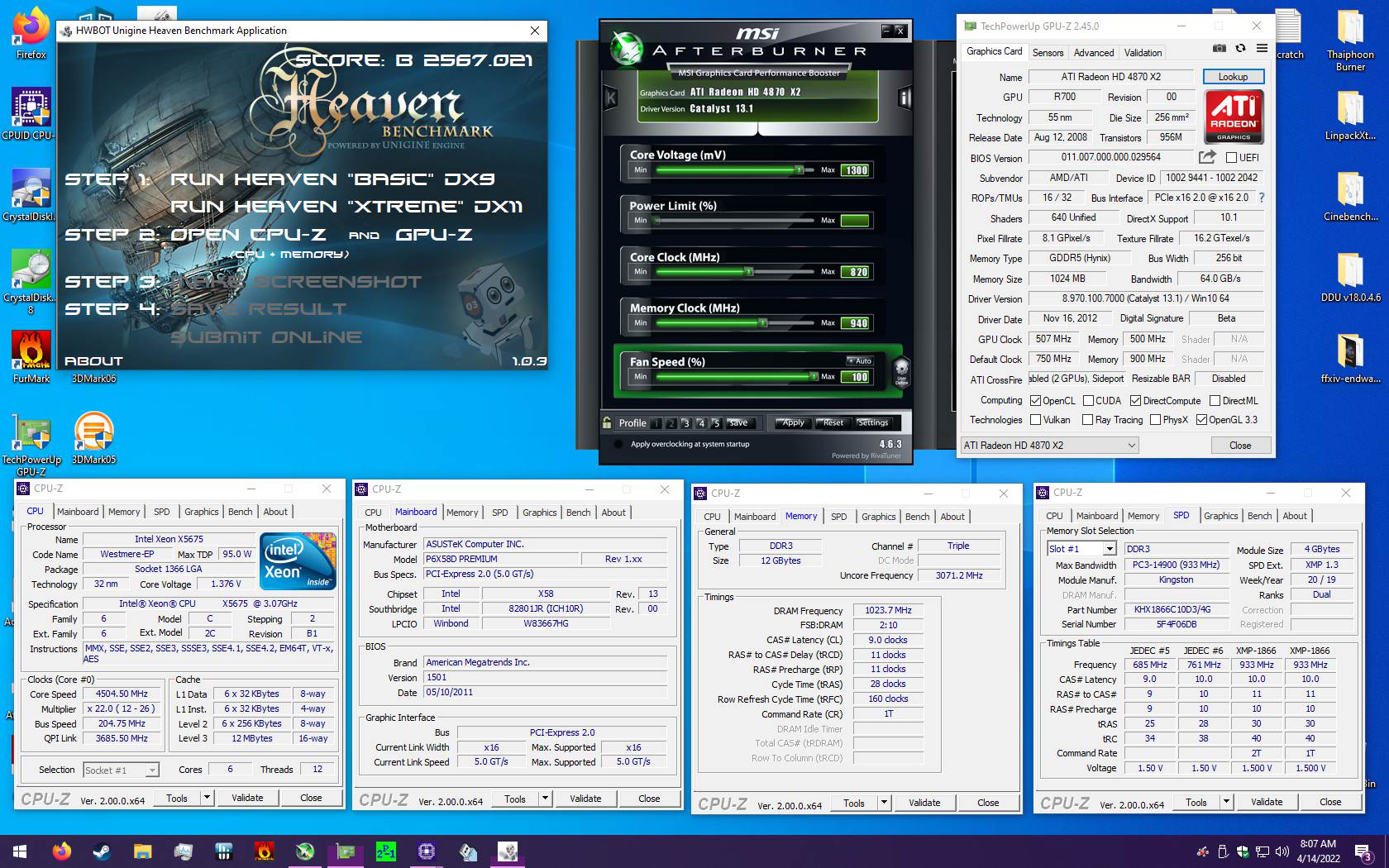Click the fan User Define icon in Afterburner
The width and height of the screenshot is (1389, 868).
coord(901,371)
